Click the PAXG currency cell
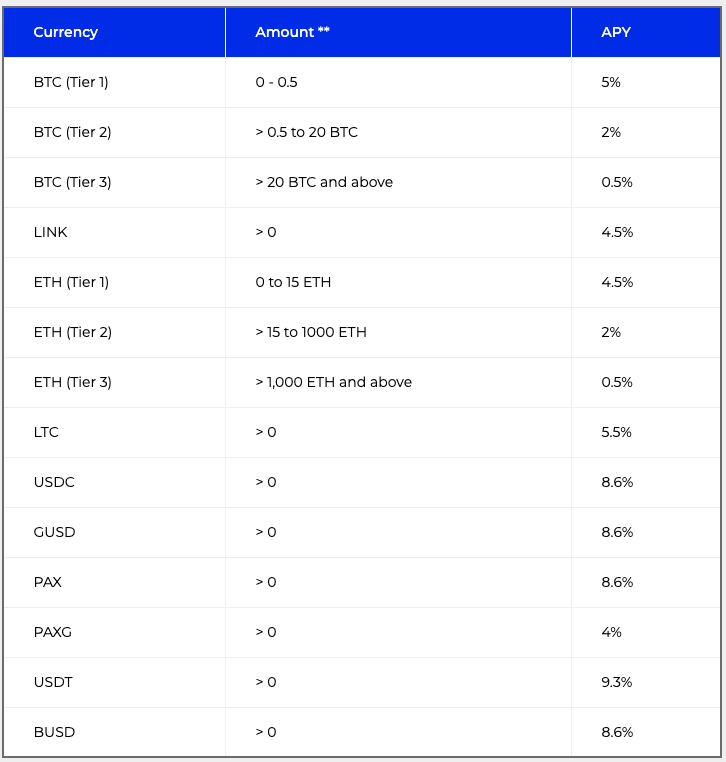This screenshot has width=726, height=762. point(52,632)
